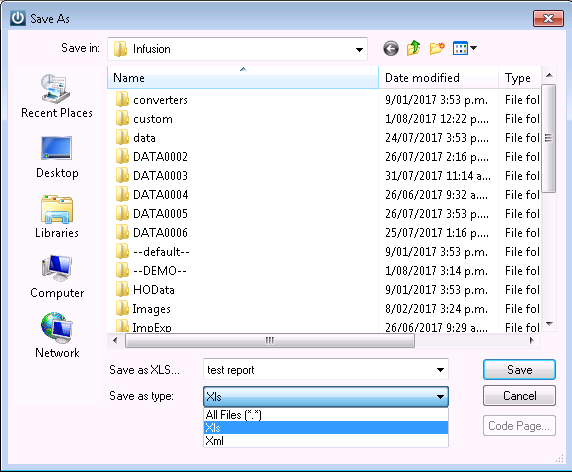Click the Cancel button
Image resolution: width=572 pixels, height=472 pixels.
[x=519, y=396]
